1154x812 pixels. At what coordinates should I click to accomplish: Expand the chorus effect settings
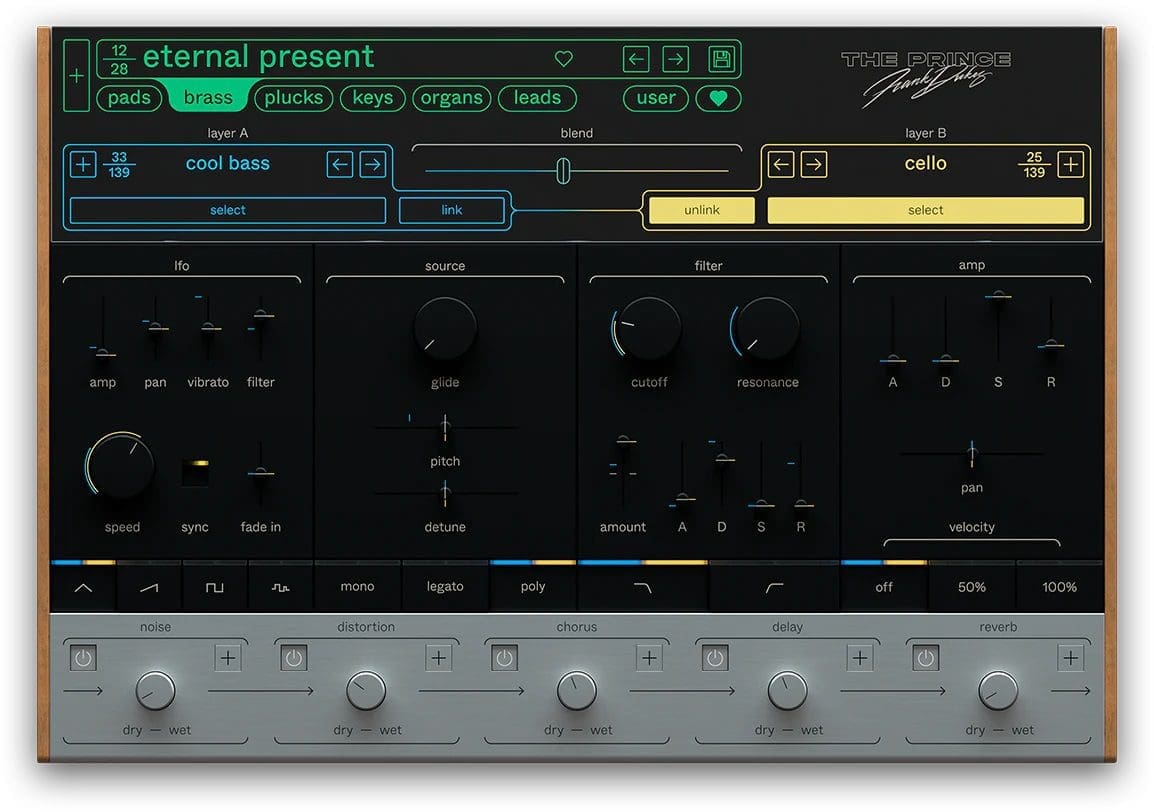click(x=648, y=657)
